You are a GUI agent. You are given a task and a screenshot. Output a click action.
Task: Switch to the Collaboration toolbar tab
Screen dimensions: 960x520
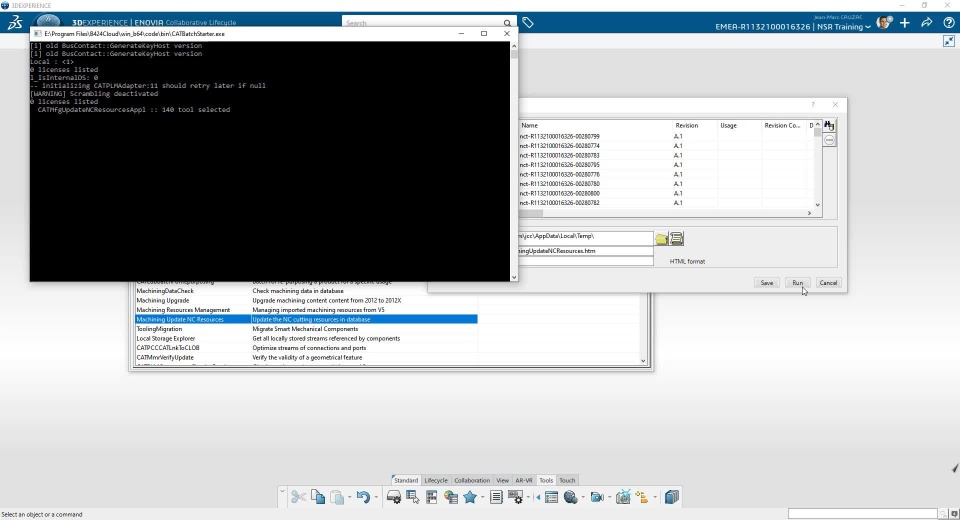click(x=472, y=480)
